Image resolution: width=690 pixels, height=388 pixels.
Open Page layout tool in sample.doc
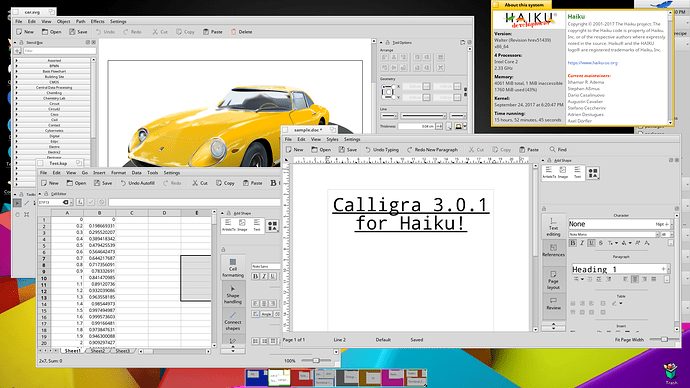[x=553, y=280]
